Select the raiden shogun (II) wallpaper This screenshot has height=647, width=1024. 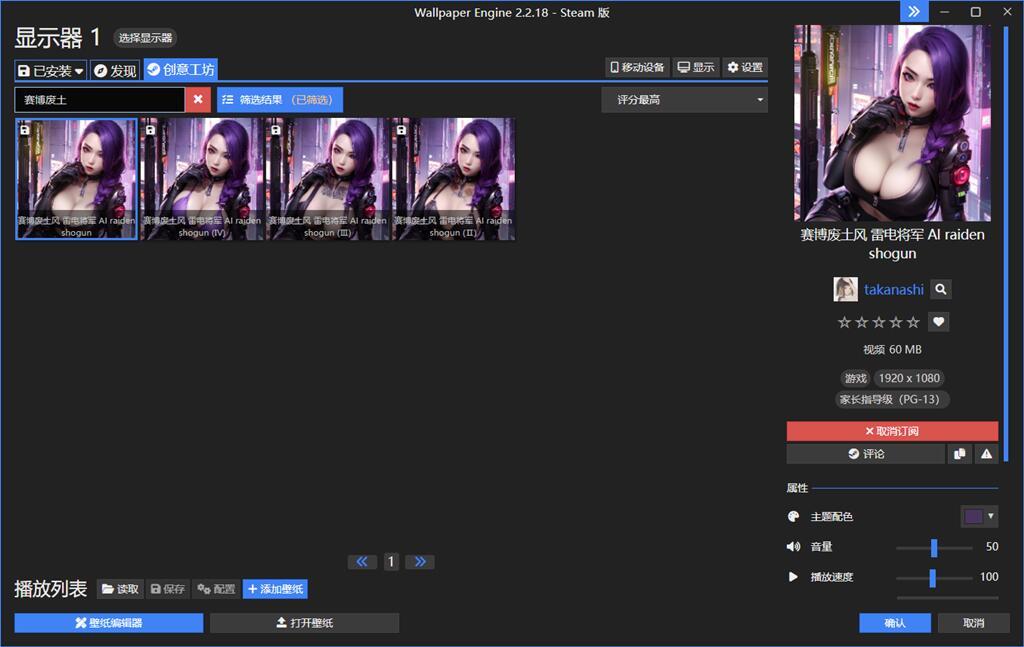click(453, 179)
